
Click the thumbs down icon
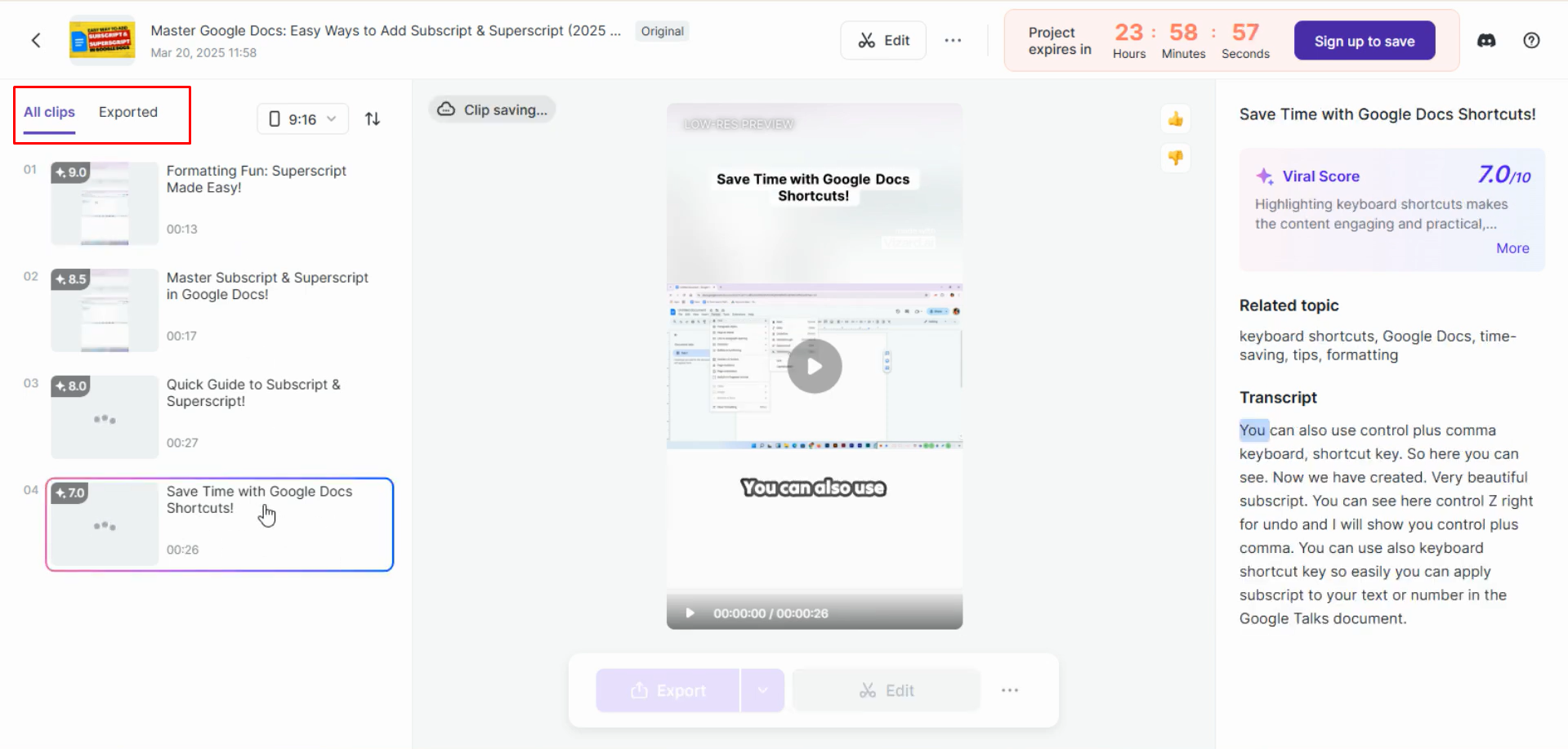(1176, 158)
